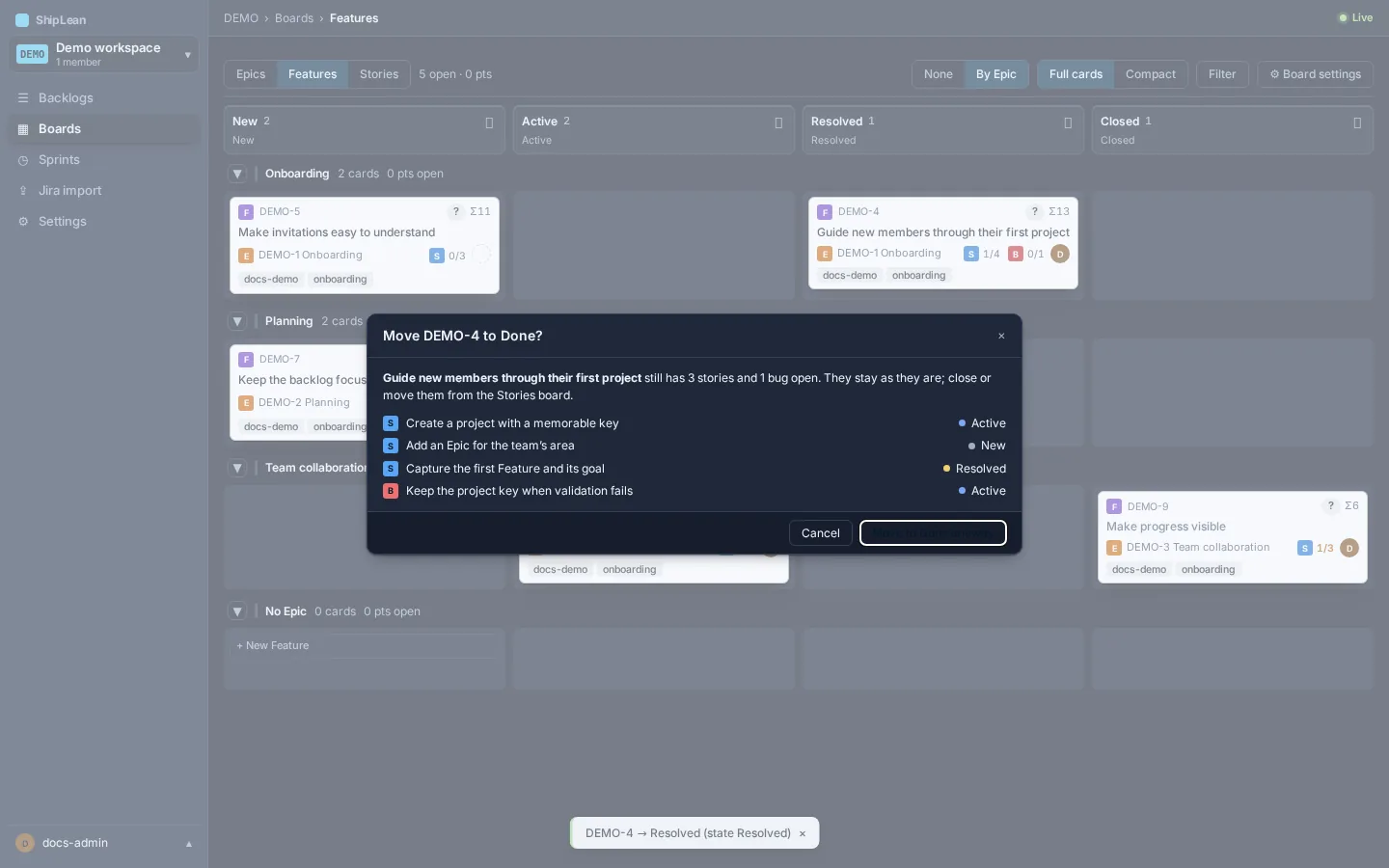Viewport: 1389px width, 868px height.
Task: Collapse the No Epic swimlane
Action: tap(237, 611)
